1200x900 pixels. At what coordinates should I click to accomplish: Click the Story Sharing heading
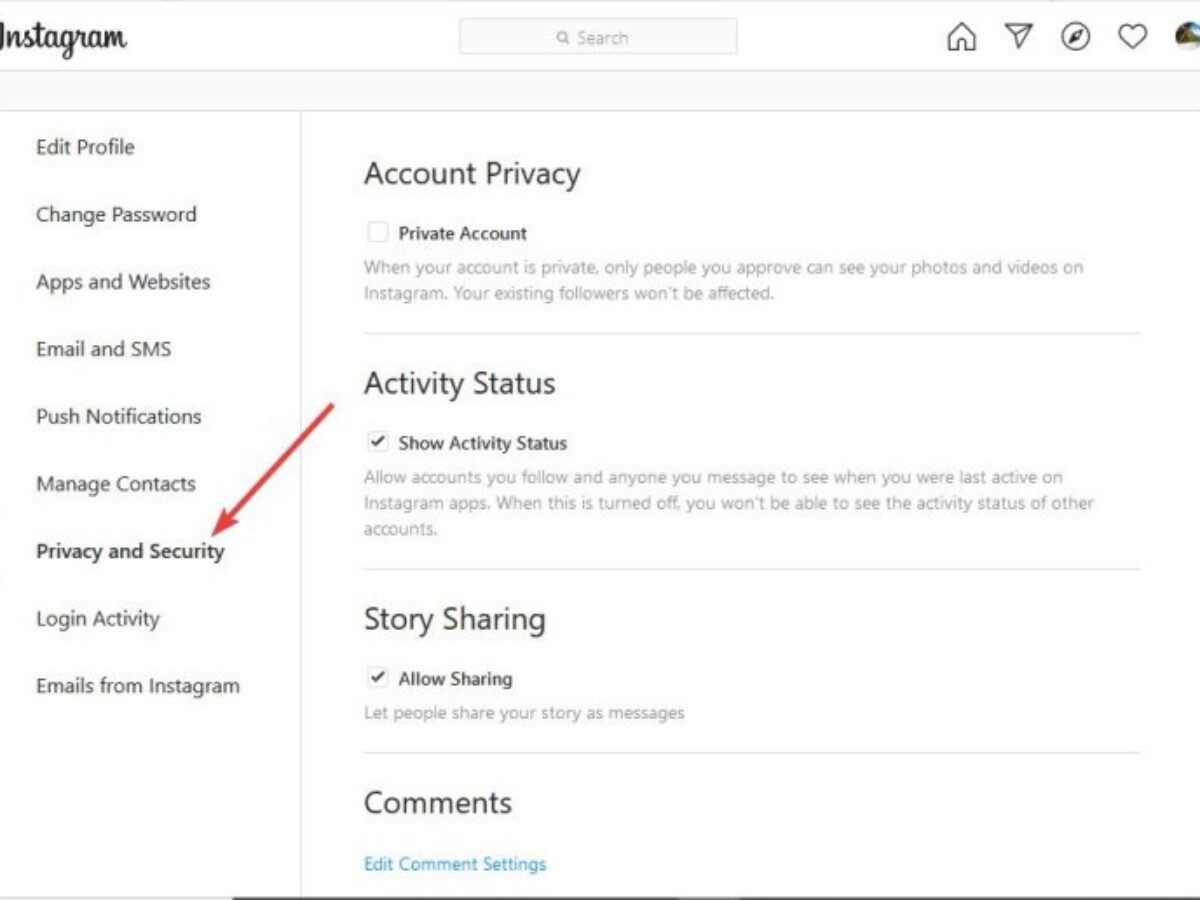tap(455, 619)
